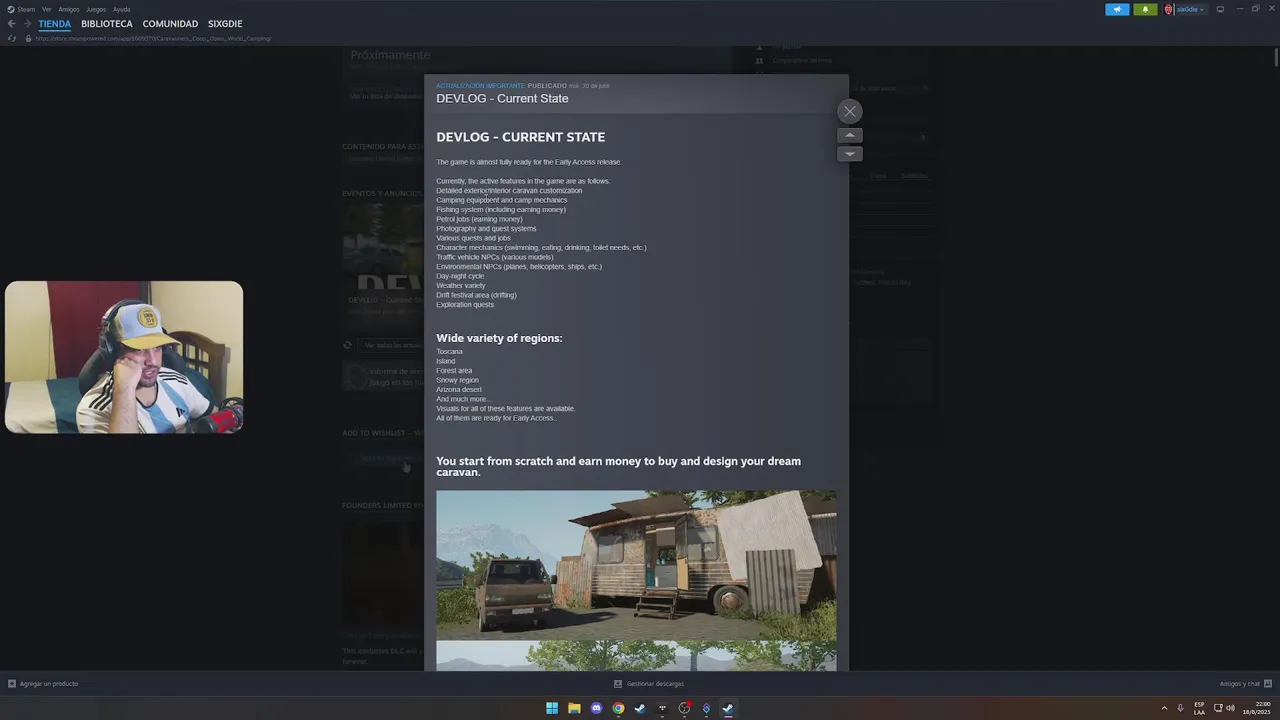Open the Ver menu
This screenshot has height=720, width=1280.
46,9
